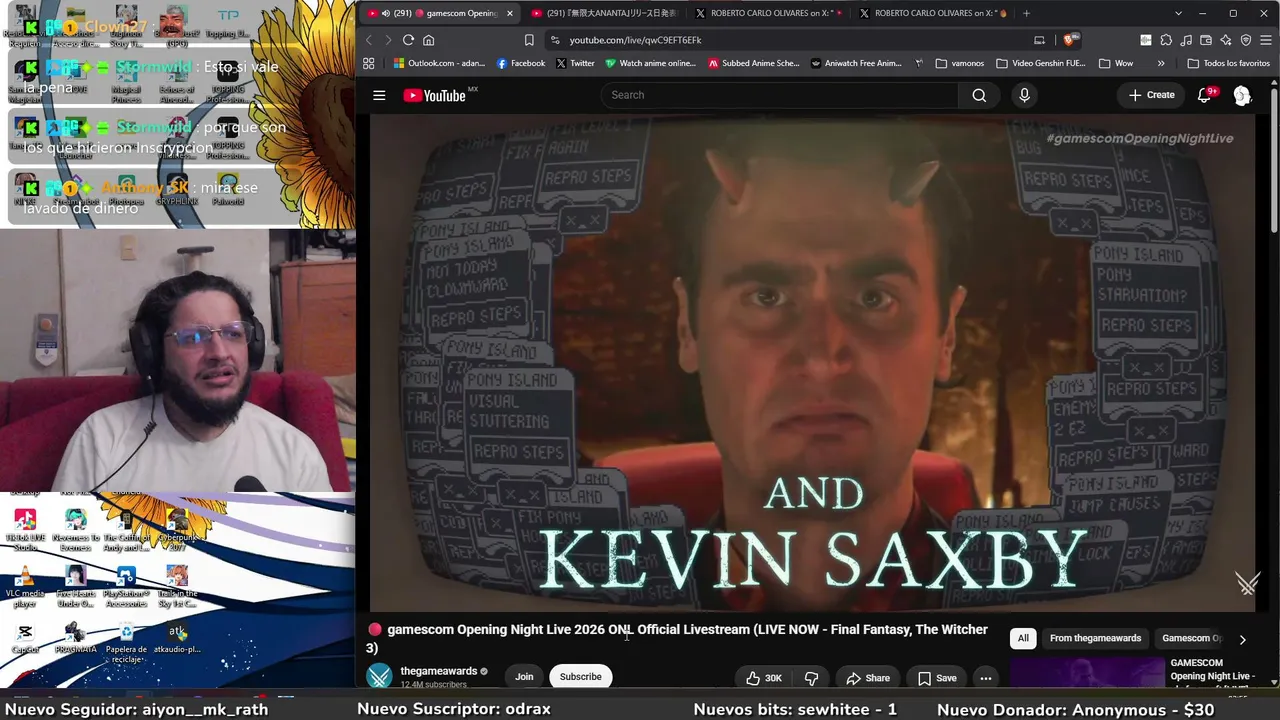Open the browser tab search dropdown
Screen dimensions: 1280x720
point(1178,13)
